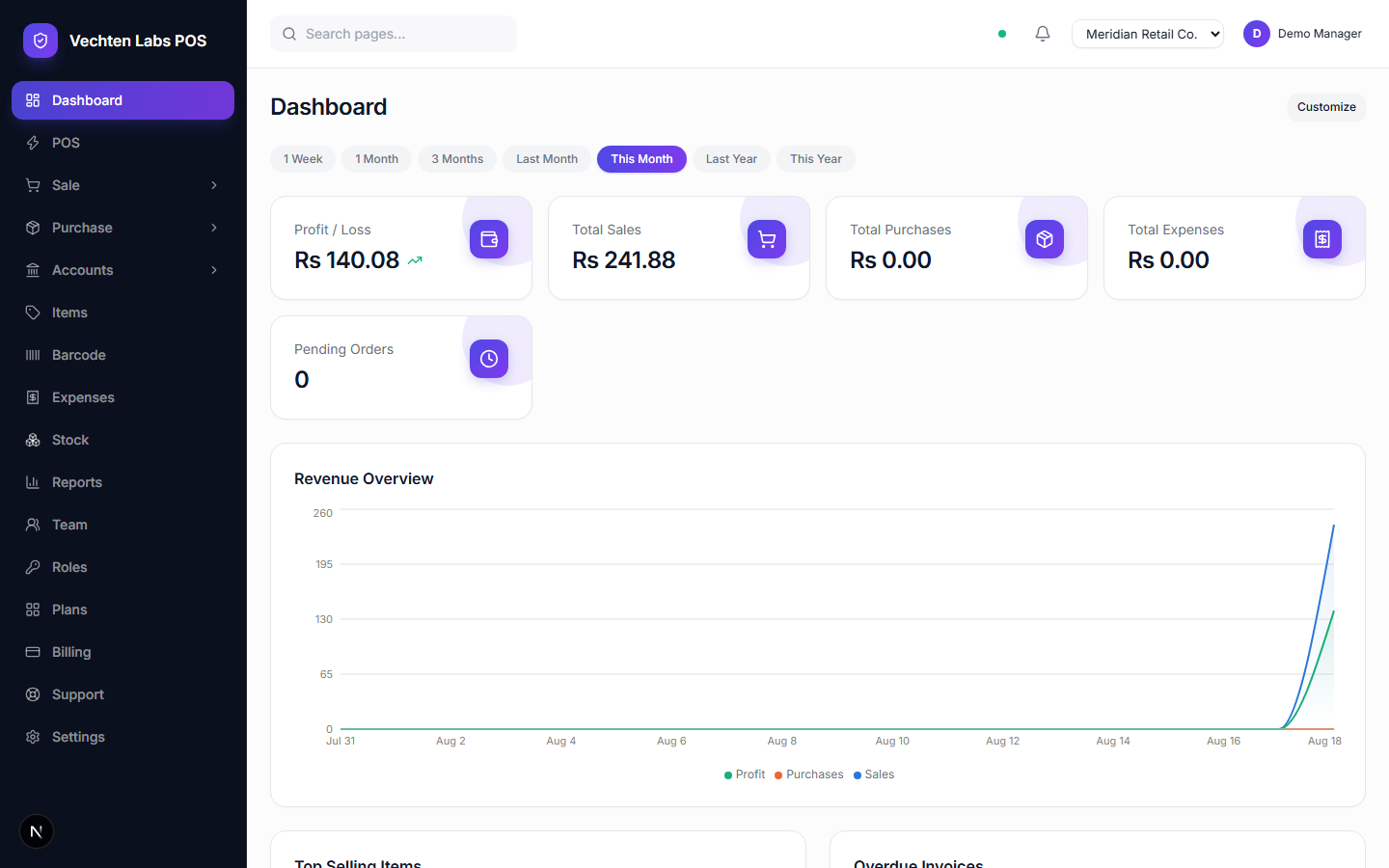
Task: Click the notification bell icon
Action: click(x=1043, y=34)
